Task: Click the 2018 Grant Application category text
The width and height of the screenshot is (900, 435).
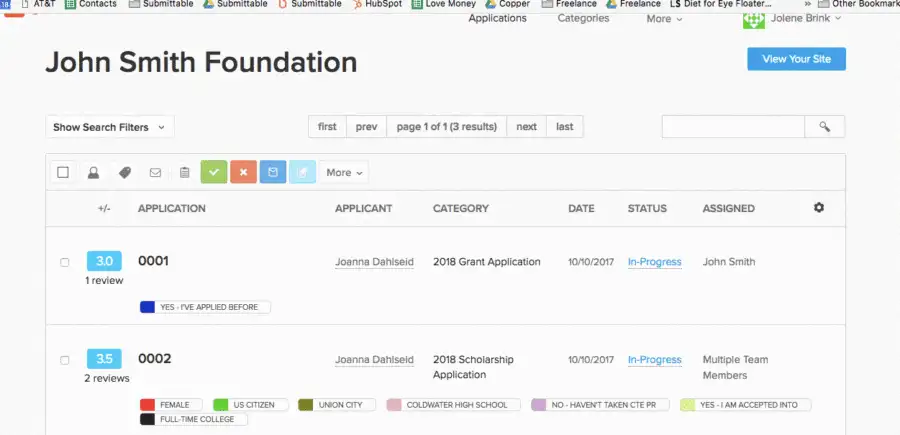Action: coord(487,262)
